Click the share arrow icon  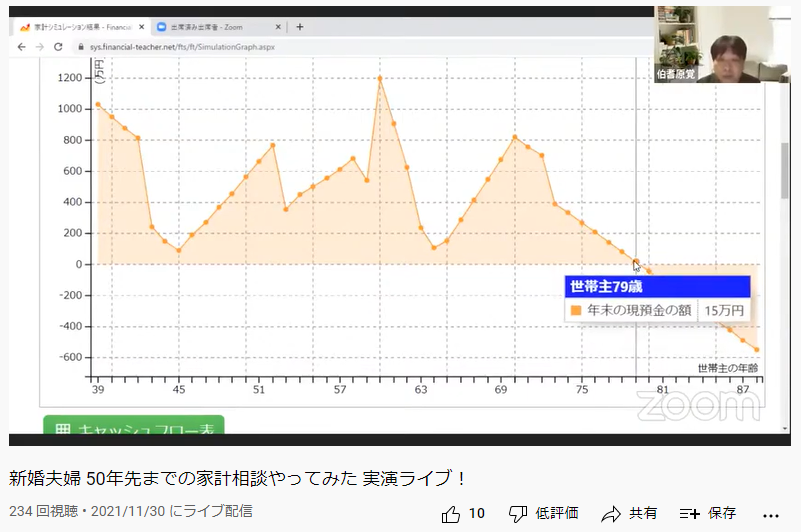click(610, 514)
